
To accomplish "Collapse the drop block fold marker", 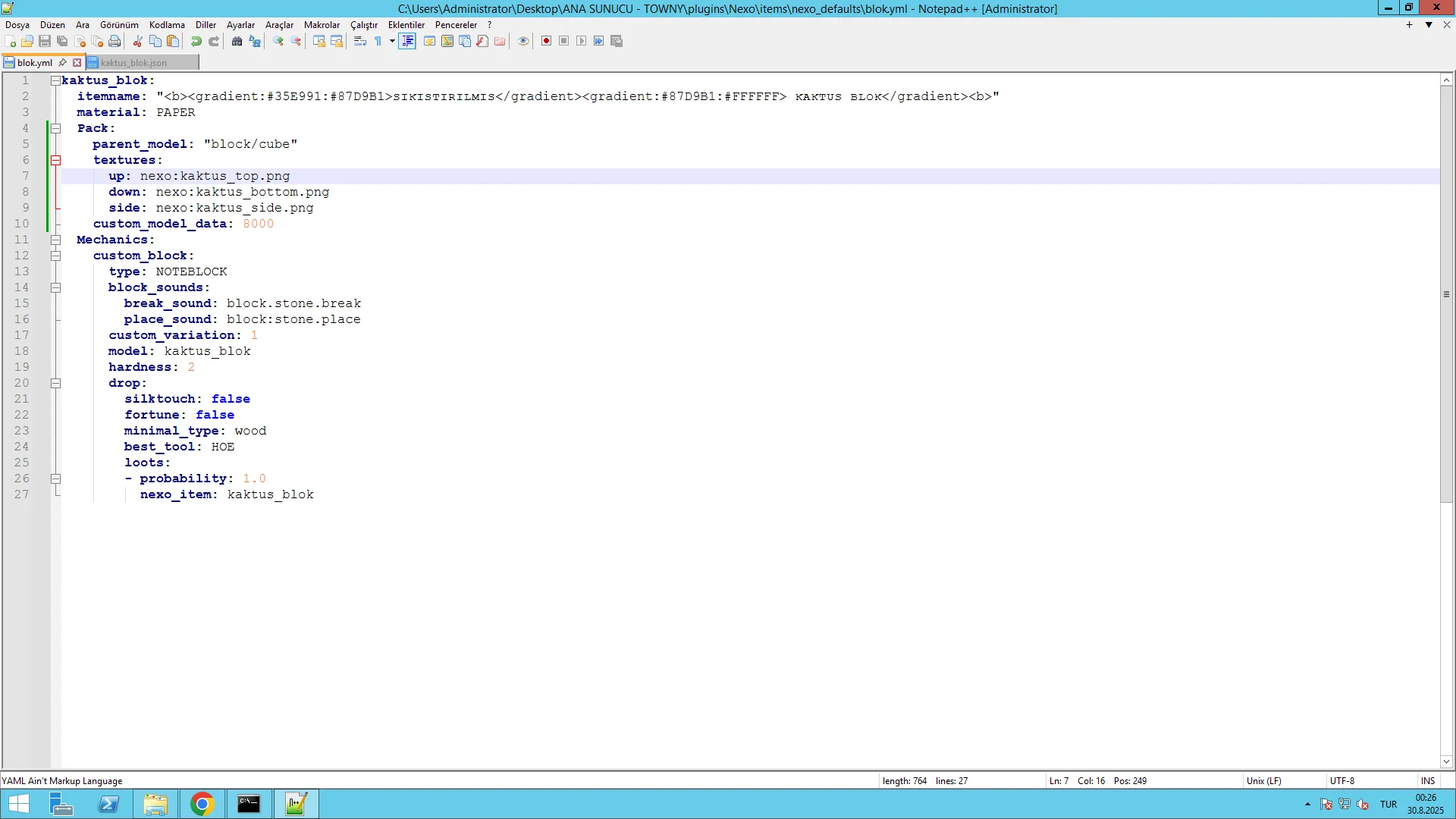I will point(55,383).
